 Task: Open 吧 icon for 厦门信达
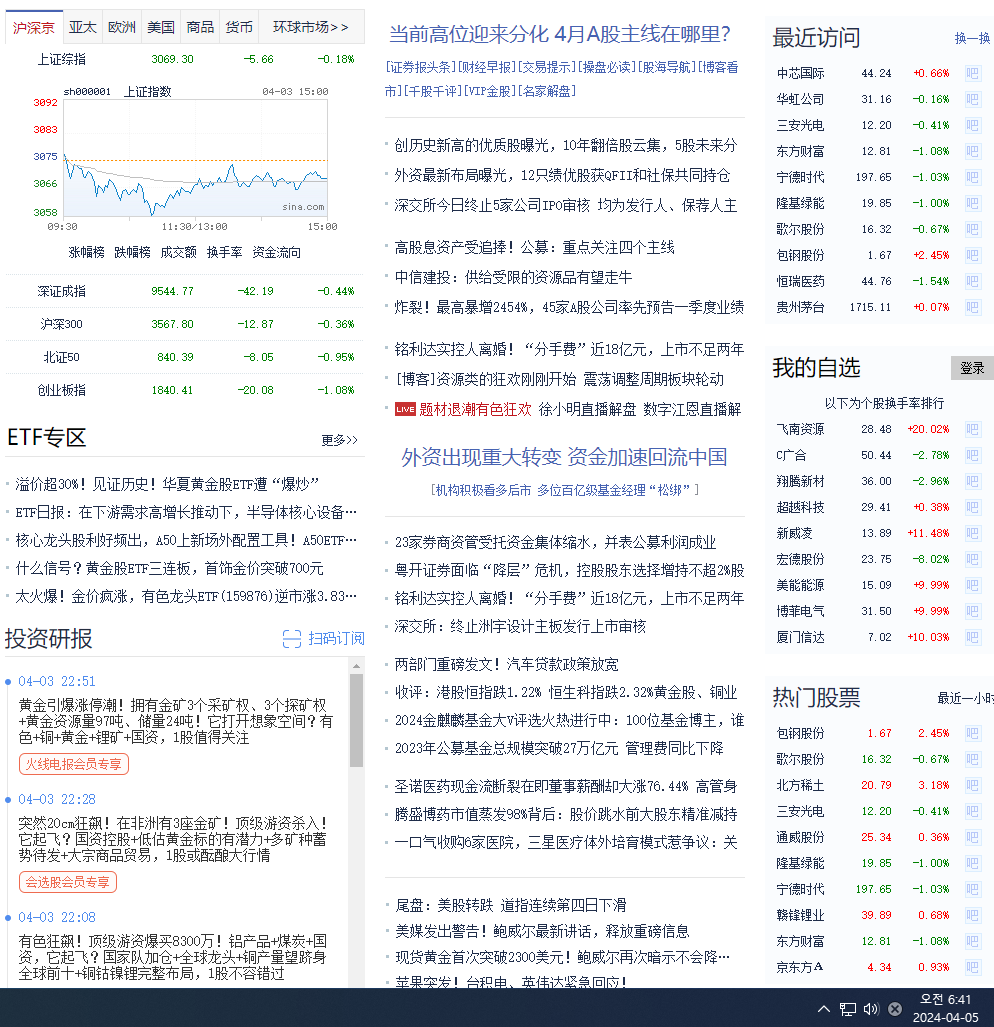972,637
